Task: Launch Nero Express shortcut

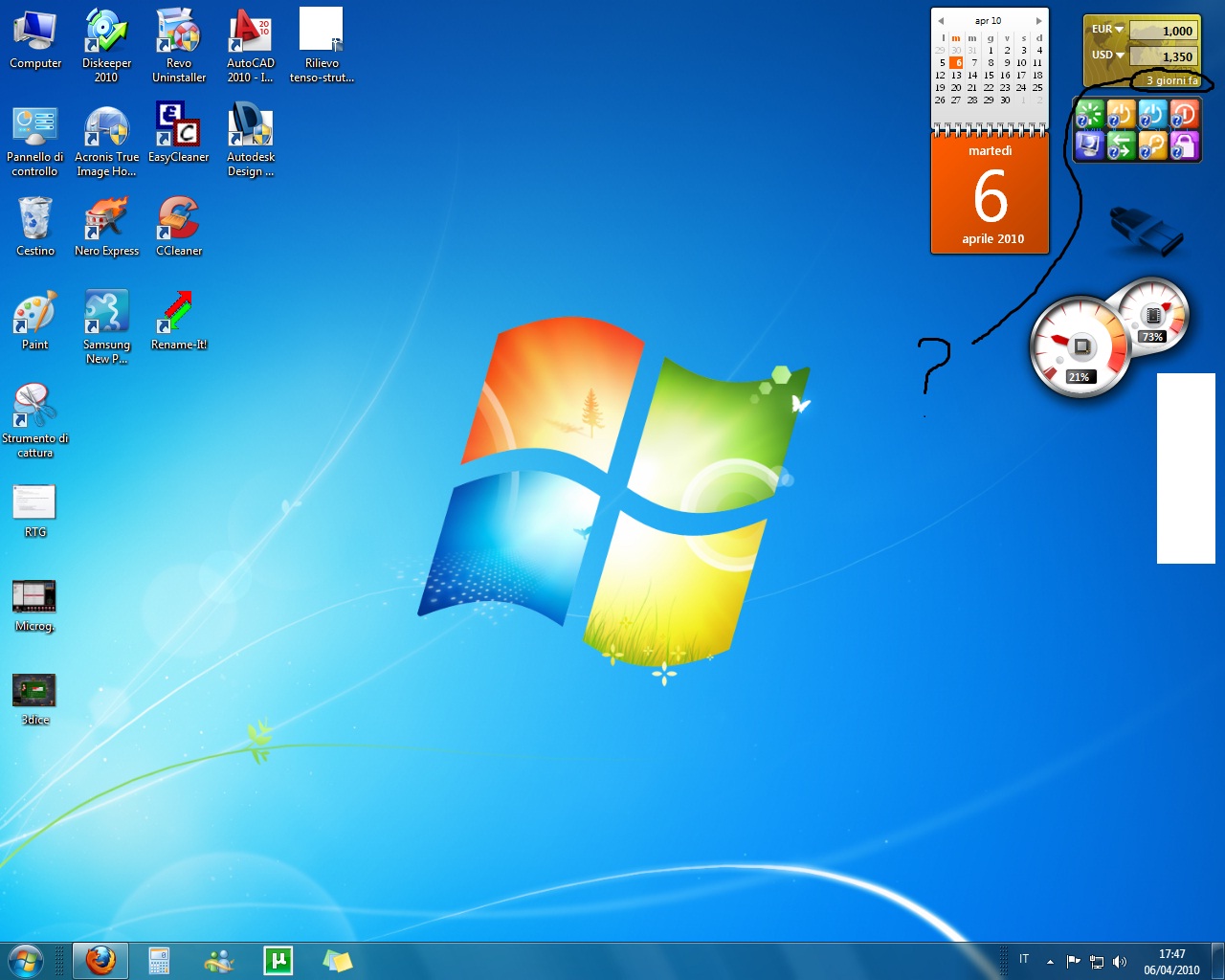Action: 106,227
